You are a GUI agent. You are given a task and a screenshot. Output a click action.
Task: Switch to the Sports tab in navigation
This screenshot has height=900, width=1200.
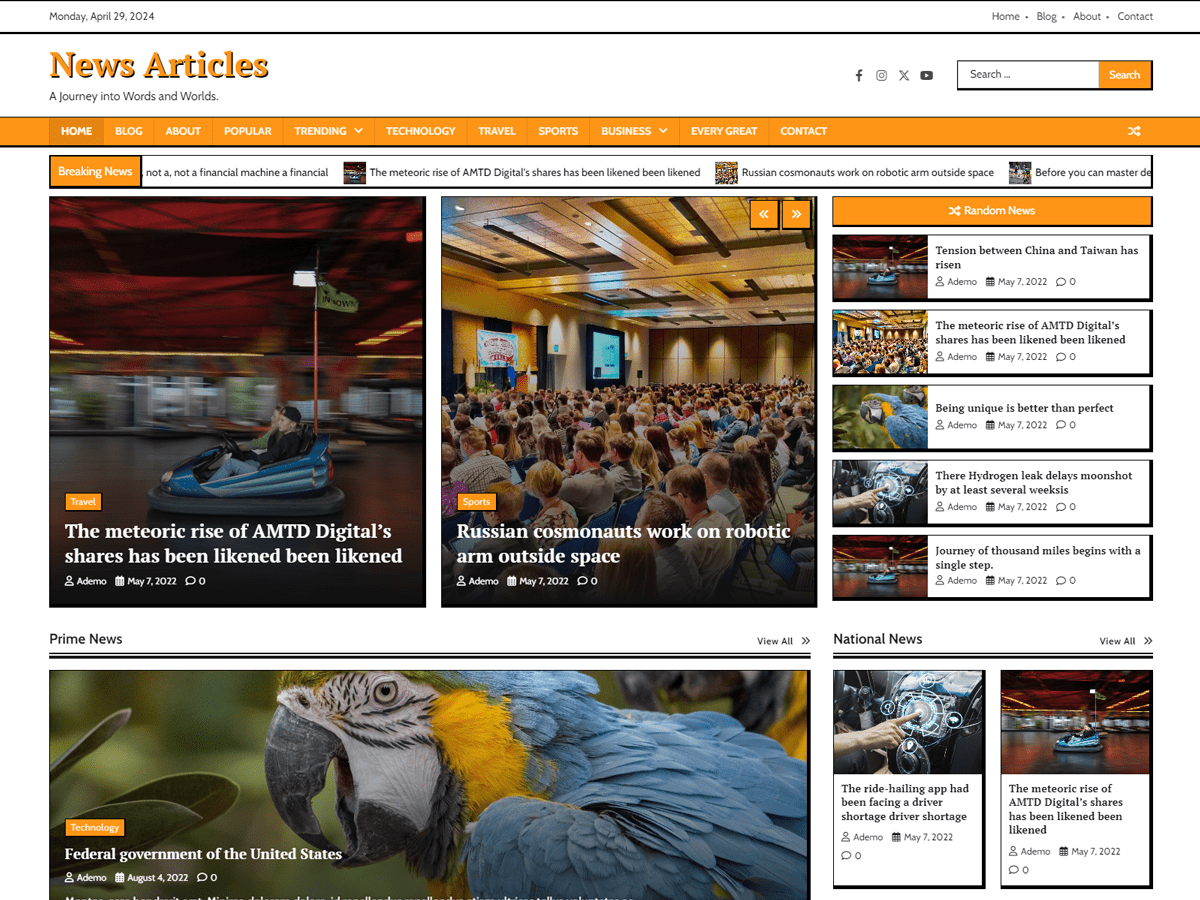click(557, 130)
